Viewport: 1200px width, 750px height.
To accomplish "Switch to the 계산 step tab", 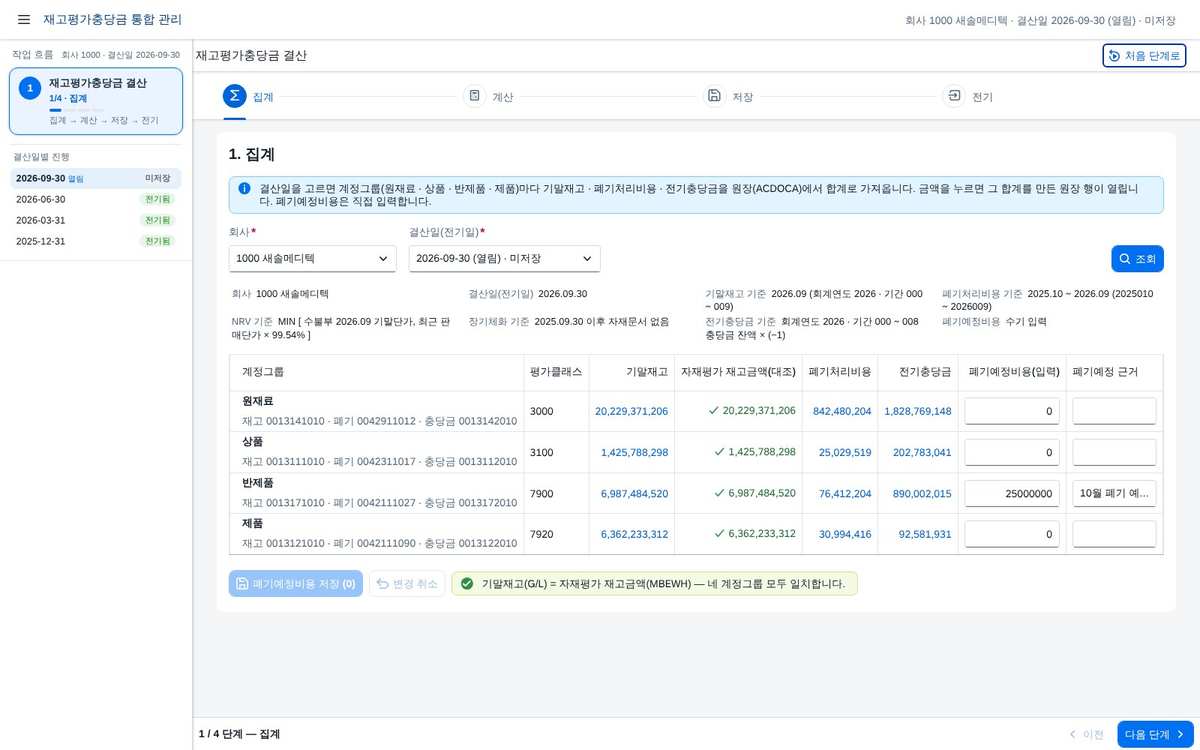I will pos(489,97).
